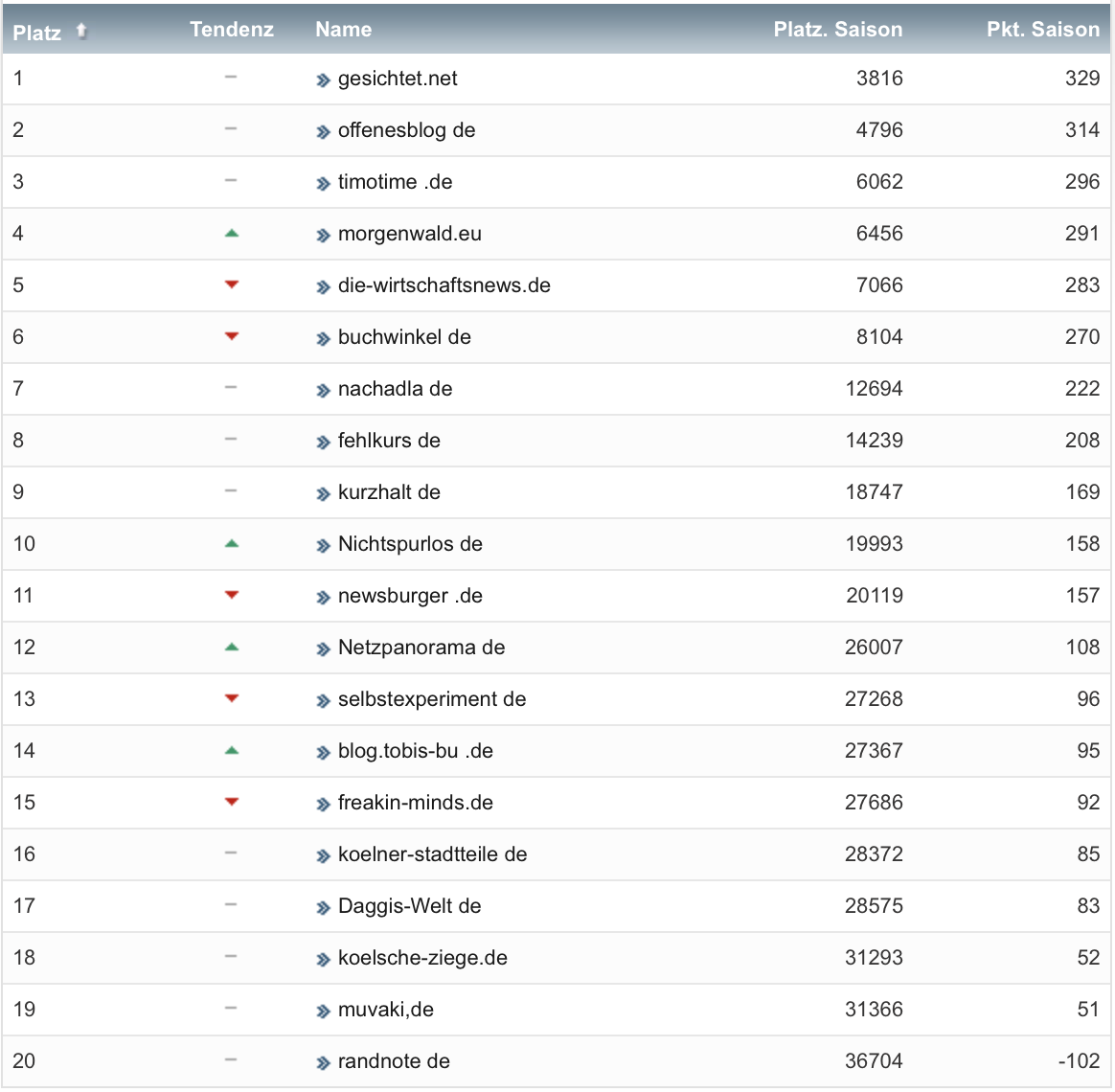Select the season rank value 27268

click(x=874, y=699)
